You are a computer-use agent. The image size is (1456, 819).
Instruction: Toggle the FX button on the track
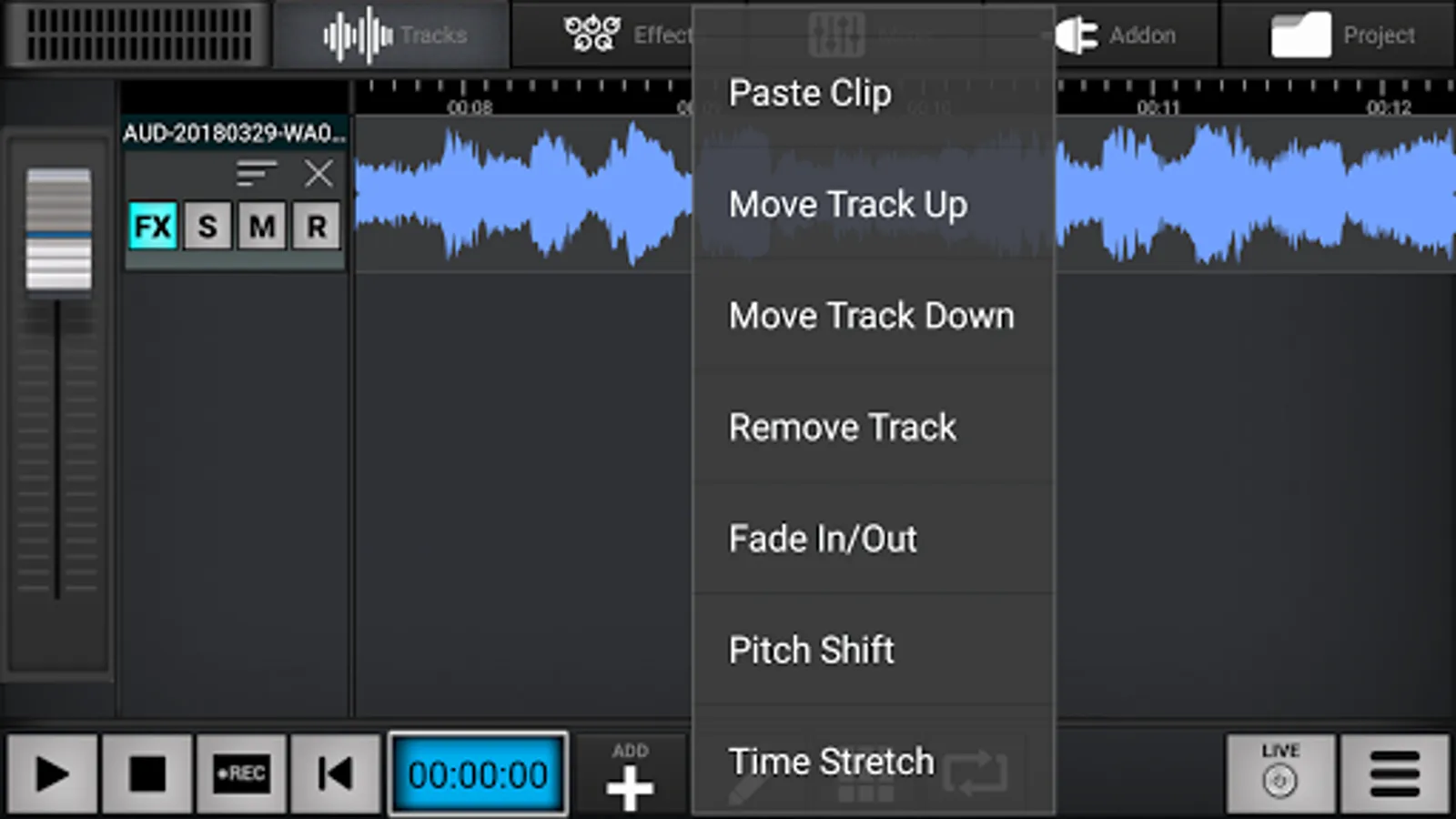point(153,226)
